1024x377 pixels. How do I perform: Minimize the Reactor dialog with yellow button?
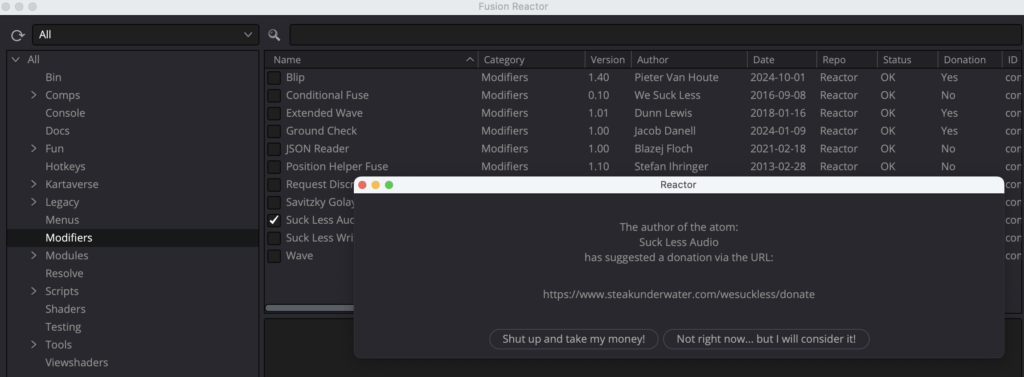[376, 185]
